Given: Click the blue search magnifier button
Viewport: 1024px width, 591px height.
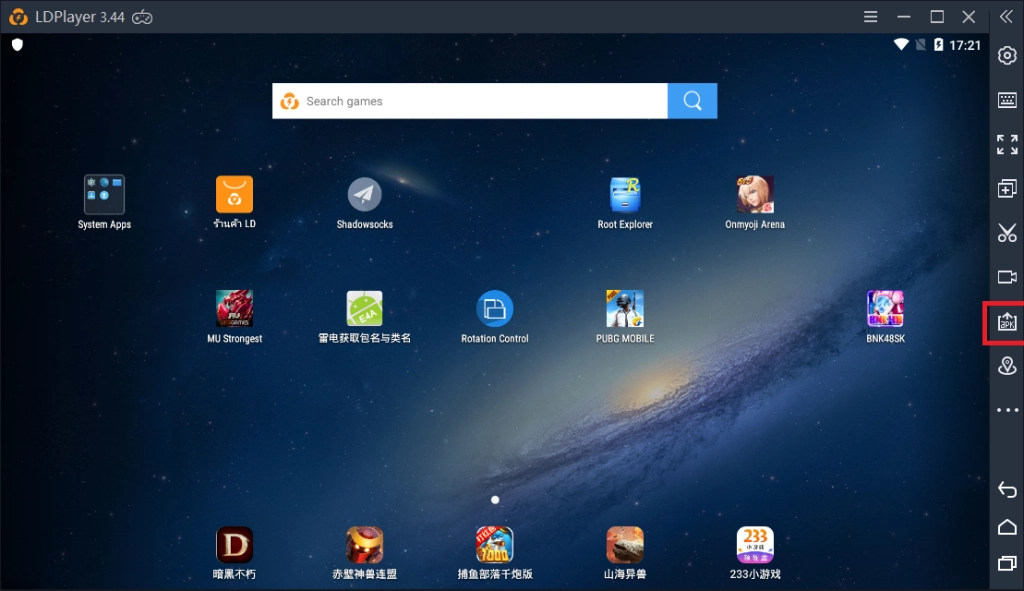Looking at the screenshot, I should click(692, 101).
